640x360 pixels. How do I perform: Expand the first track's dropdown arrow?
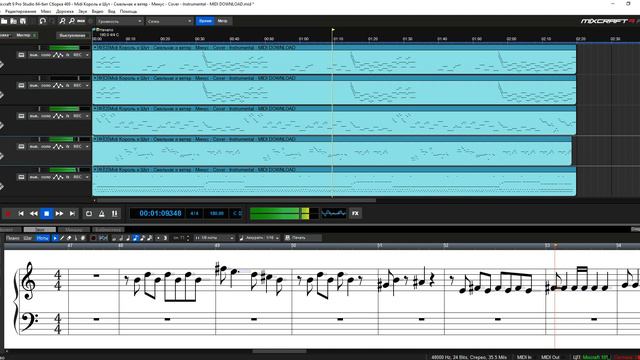(87, 55)
